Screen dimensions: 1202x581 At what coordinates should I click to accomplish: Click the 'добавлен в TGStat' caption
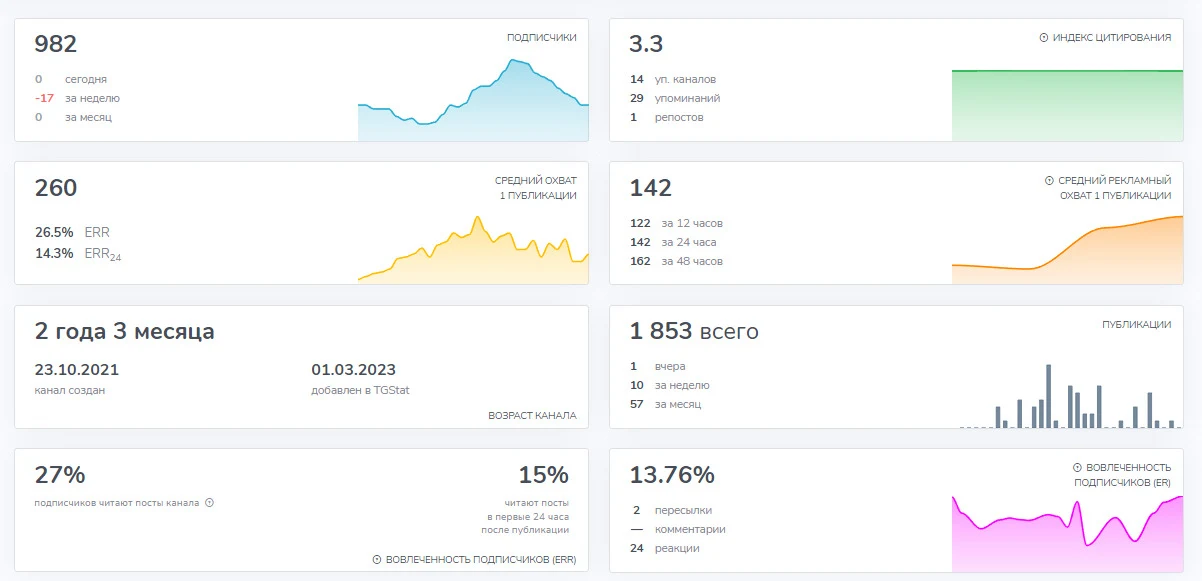pyautogui.click(x=360, y=390)
